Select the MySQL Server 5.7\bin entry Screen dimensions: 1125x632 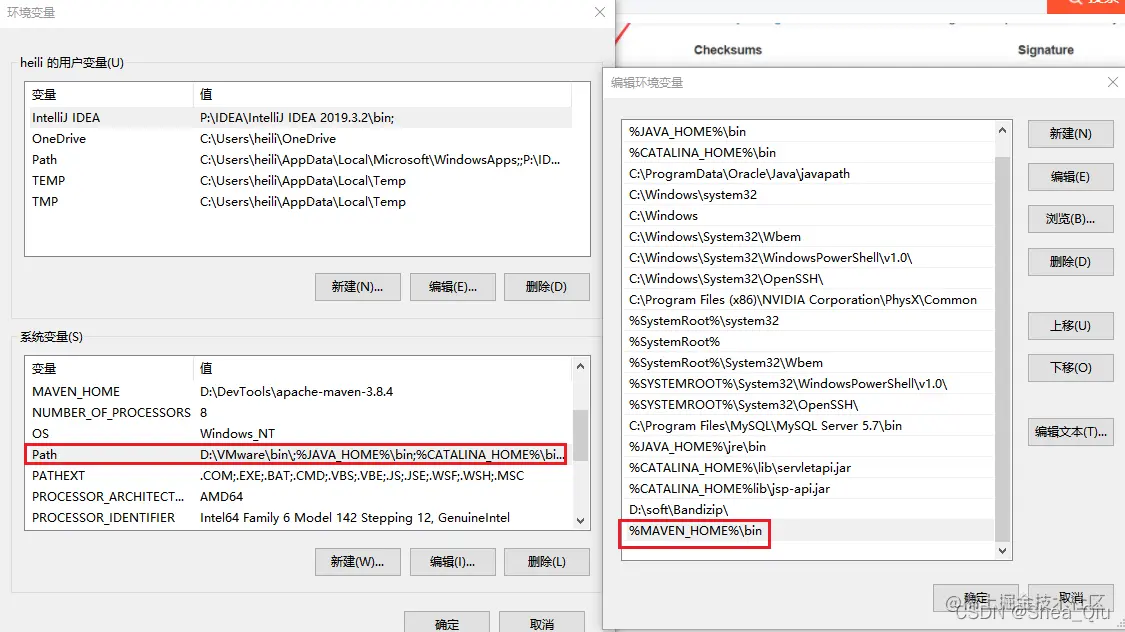tap(807, 425)
